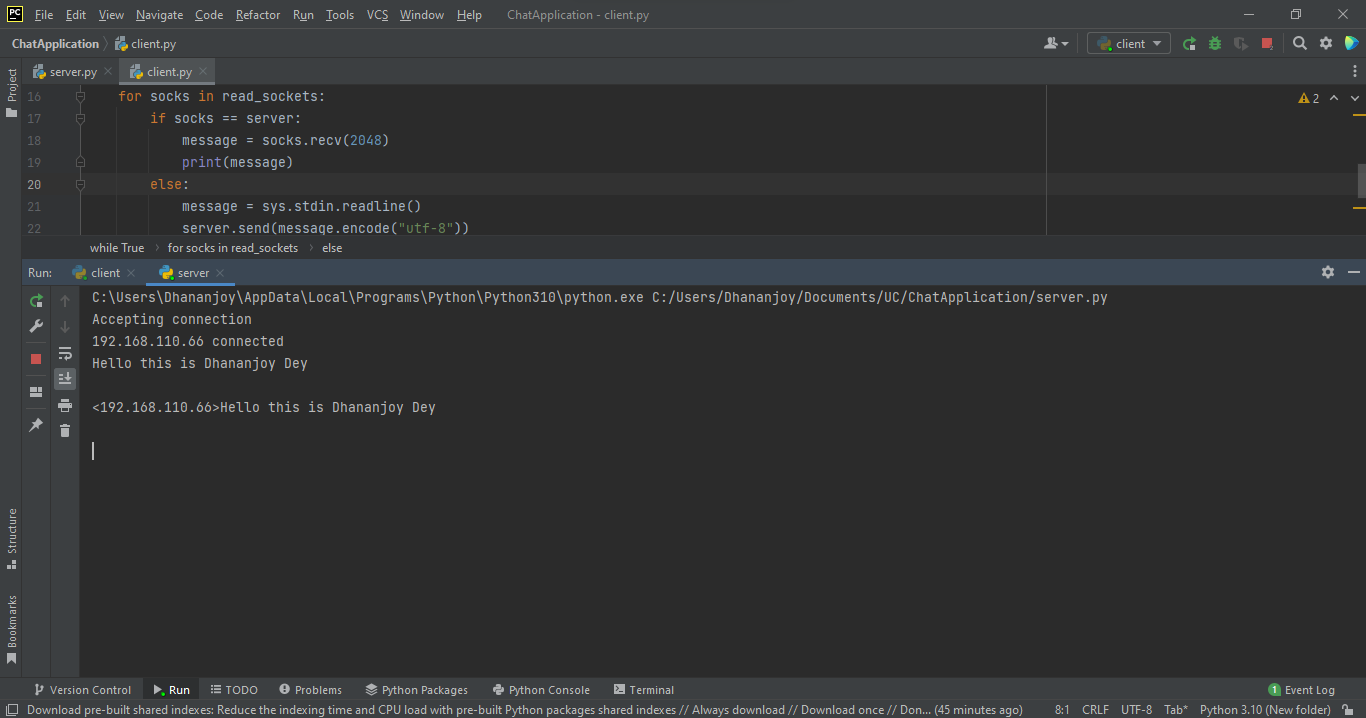Image resolution: width=1366 pixels, height=718 pixels.
Task: Pin the Run tab
Action: click(x=36, y=424)
